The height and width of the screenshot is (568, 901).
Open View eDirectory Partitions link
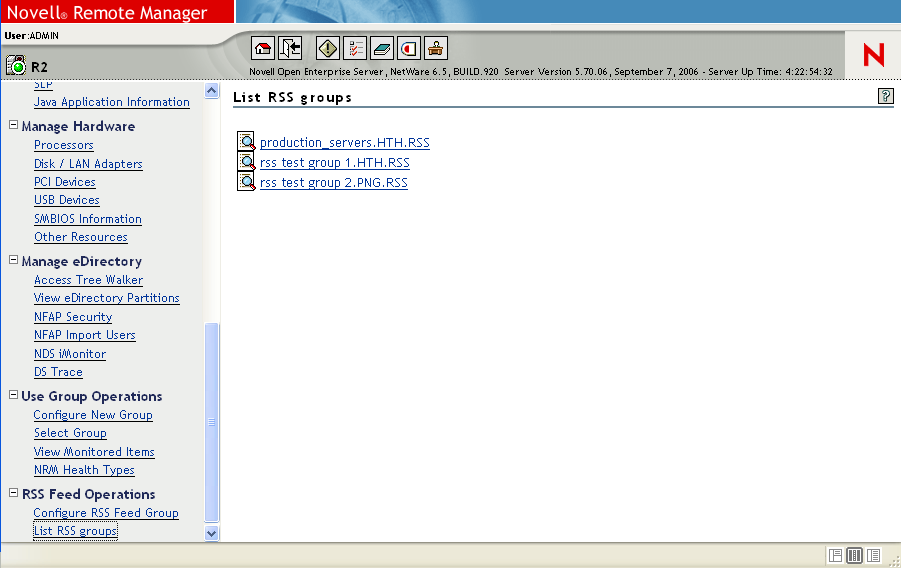[x=107, y=298]
